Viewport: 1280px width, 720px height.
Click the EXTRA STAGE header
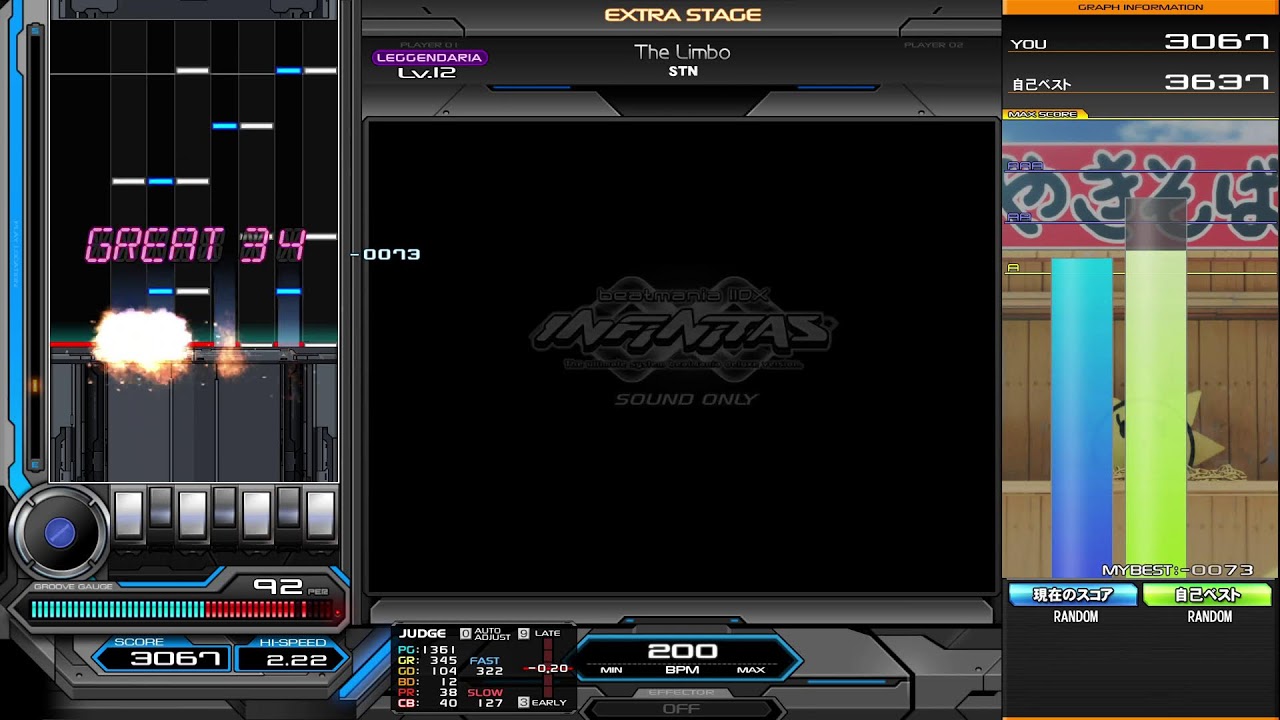click(683, 15)
